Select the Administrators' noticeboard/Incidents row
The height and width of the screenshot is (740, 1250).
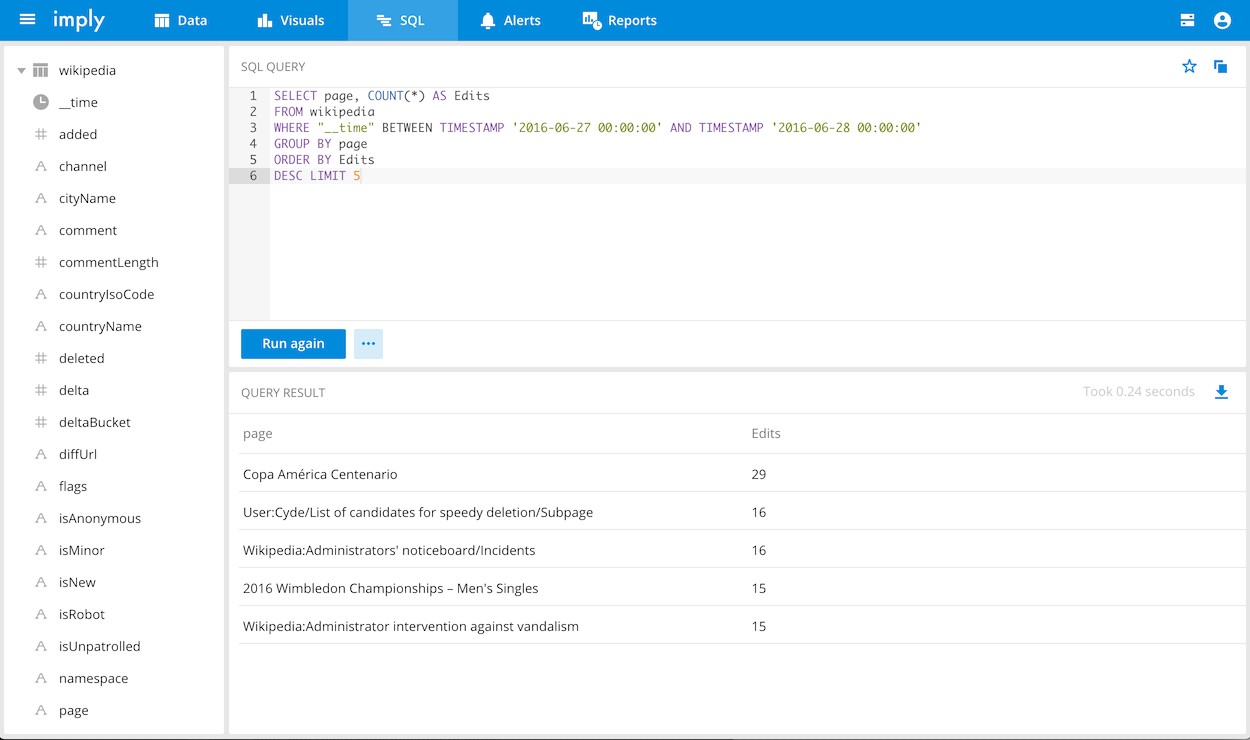click(740, 550)
